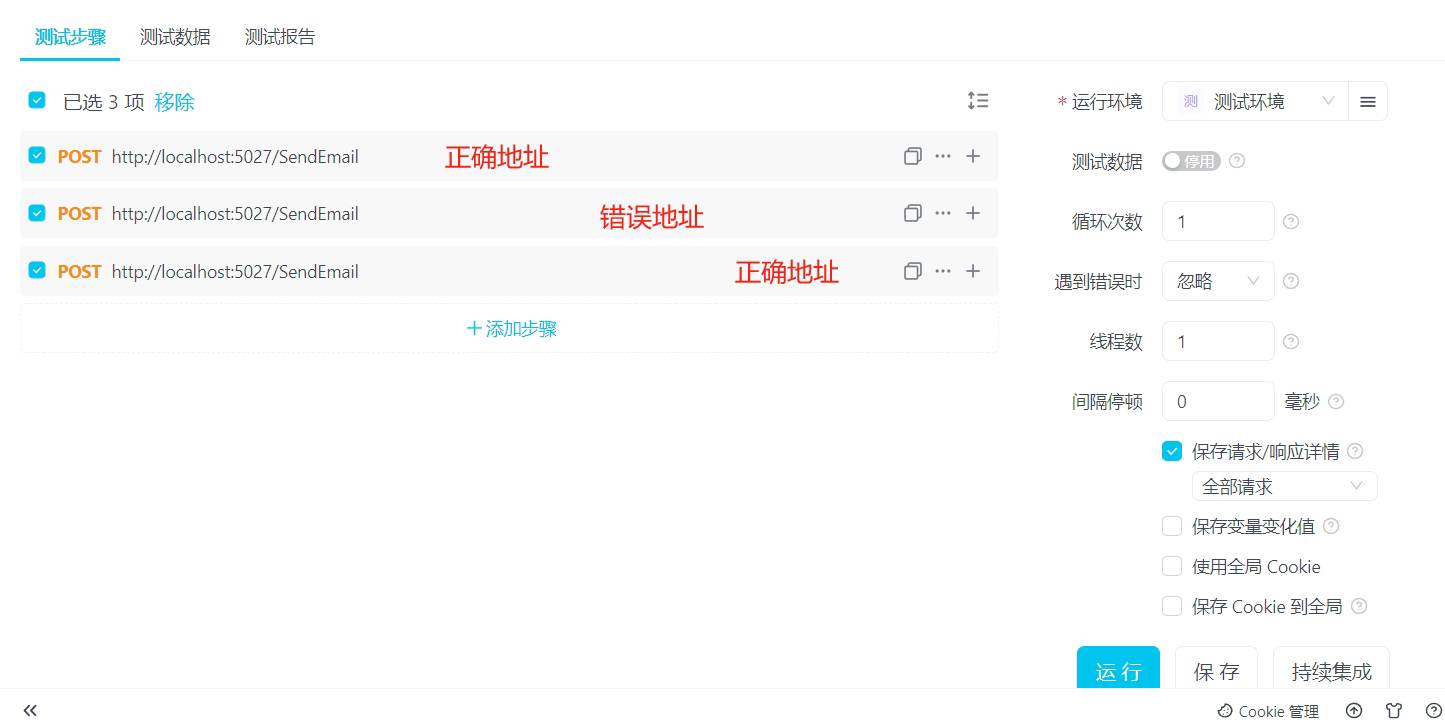
Task: Collapse sidebar with double-chevron icon
Action: click(x=30, y=710)
